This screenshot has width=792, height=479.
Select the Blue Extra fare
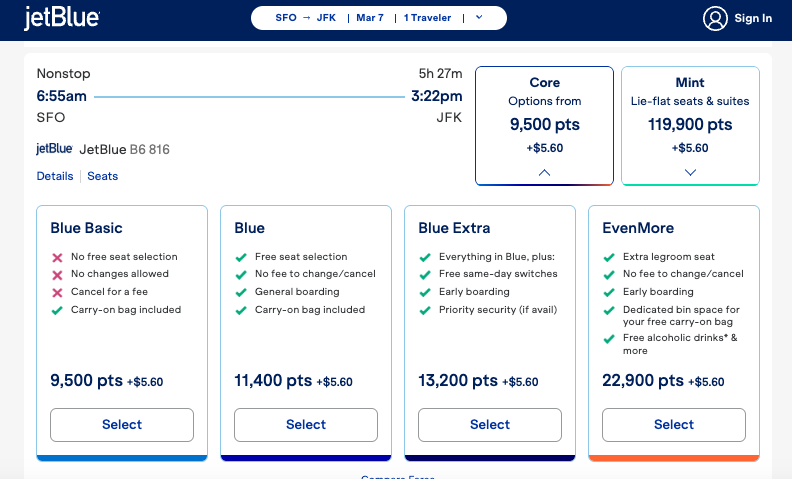click(489, 425)
